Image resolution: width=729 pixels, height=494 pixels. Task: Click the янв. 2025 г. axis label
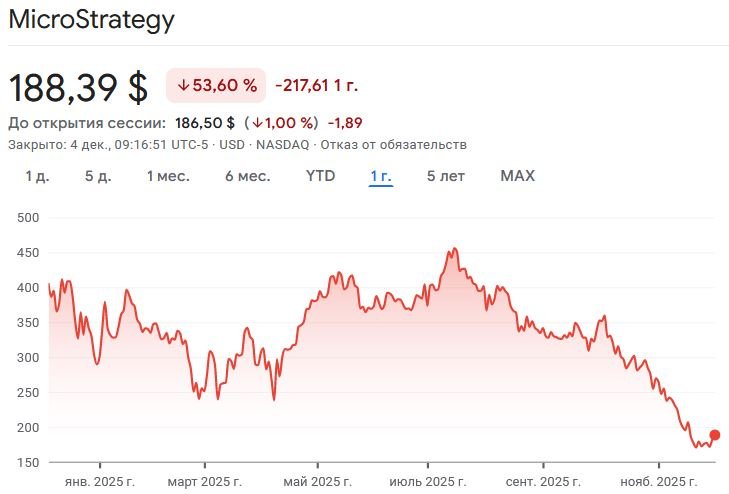tap(100, 481)
